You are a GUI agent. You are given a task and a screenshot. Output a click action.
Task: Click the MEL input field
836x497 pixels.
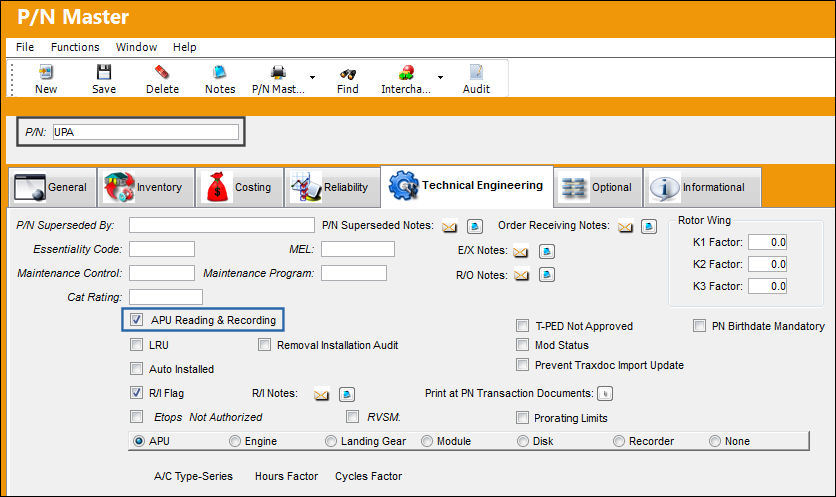(x=358, y=248)
